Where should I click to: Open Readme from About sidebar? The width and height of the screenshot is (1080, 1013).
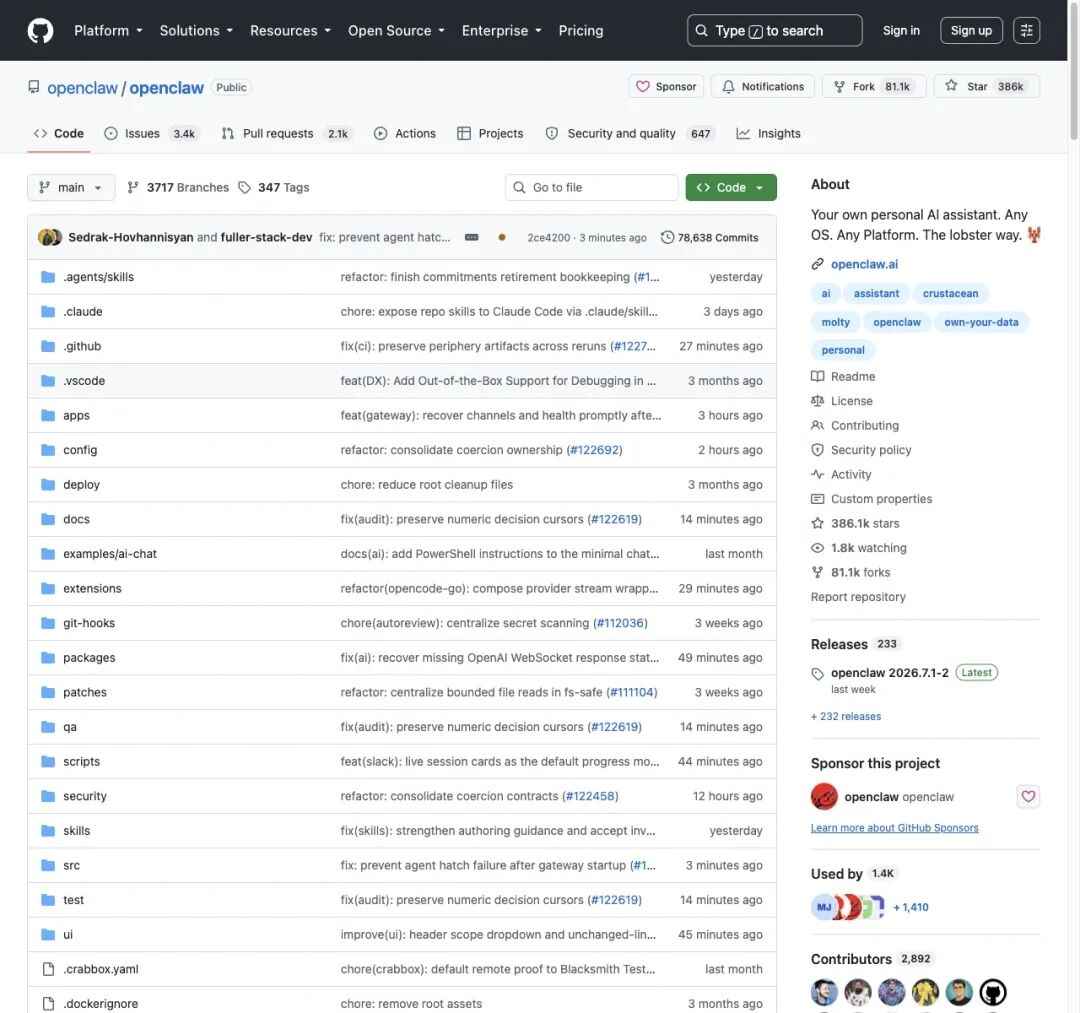click(x=844, y=377)
